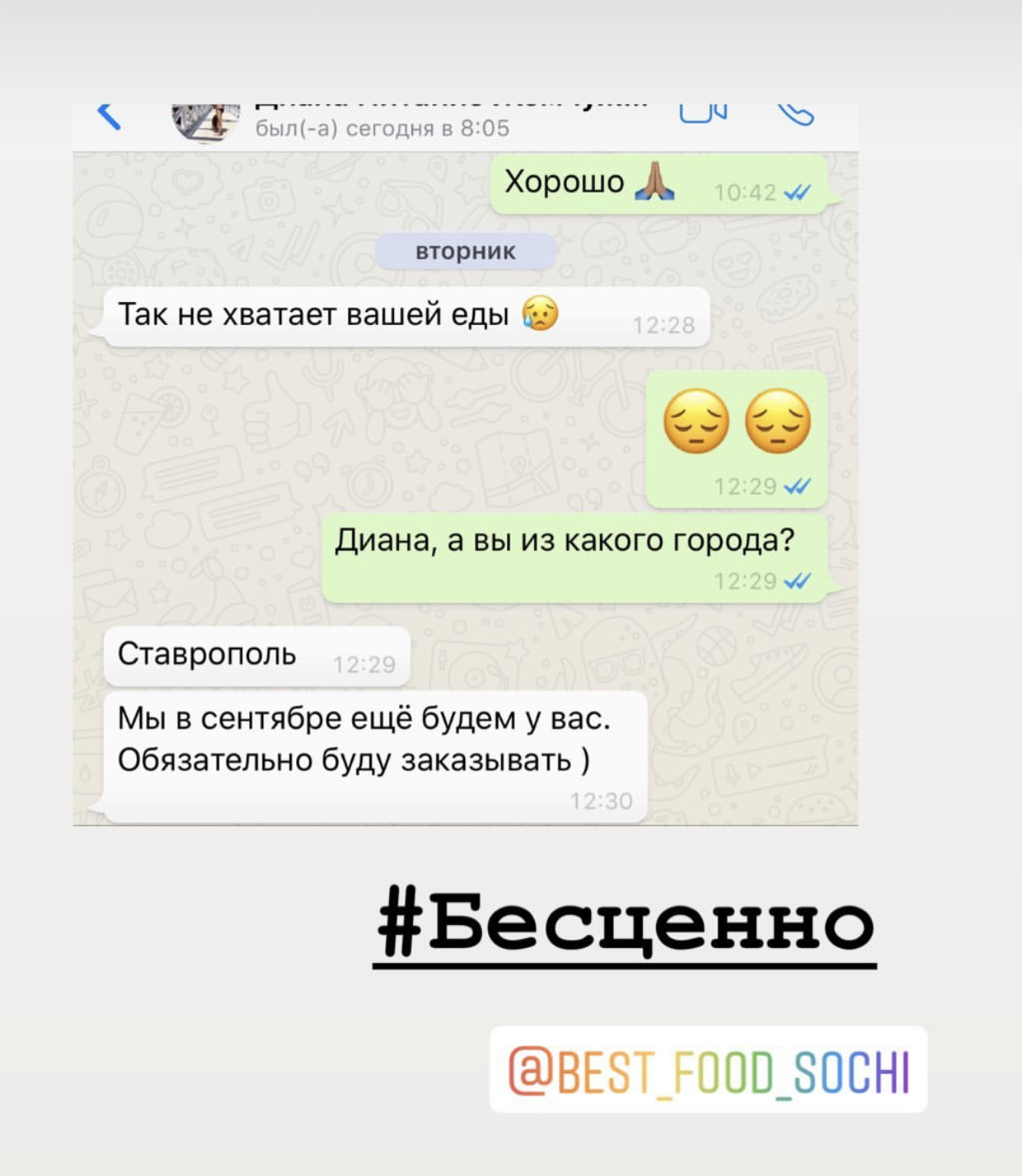Select the 'Мы в сентябре ещё будем' message
Image resolution: width=1022 pixels, height=1176 pixels.
pos(375,756)
